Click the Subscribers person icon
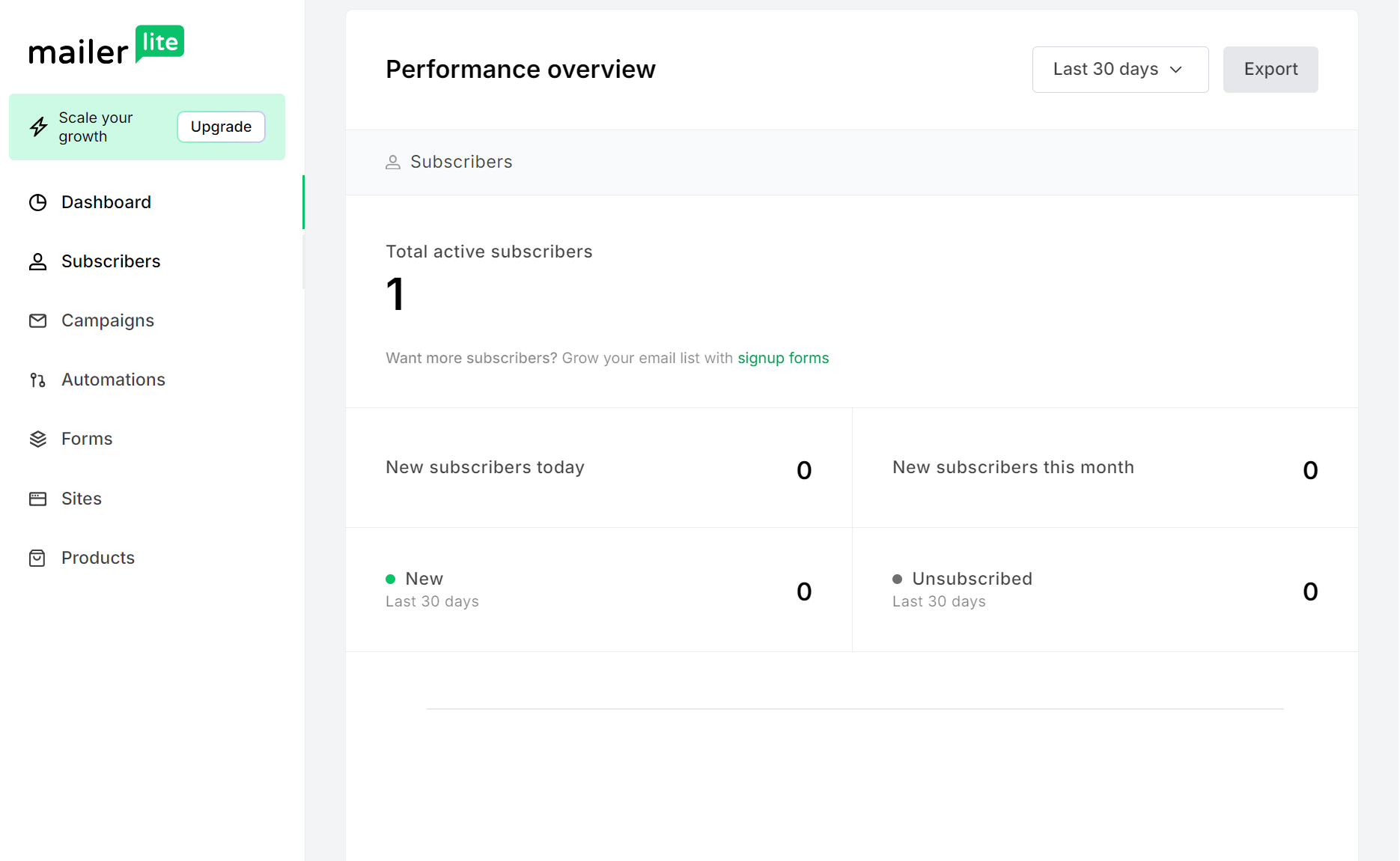Screen dimensions: 1400x861 (38, 261)
